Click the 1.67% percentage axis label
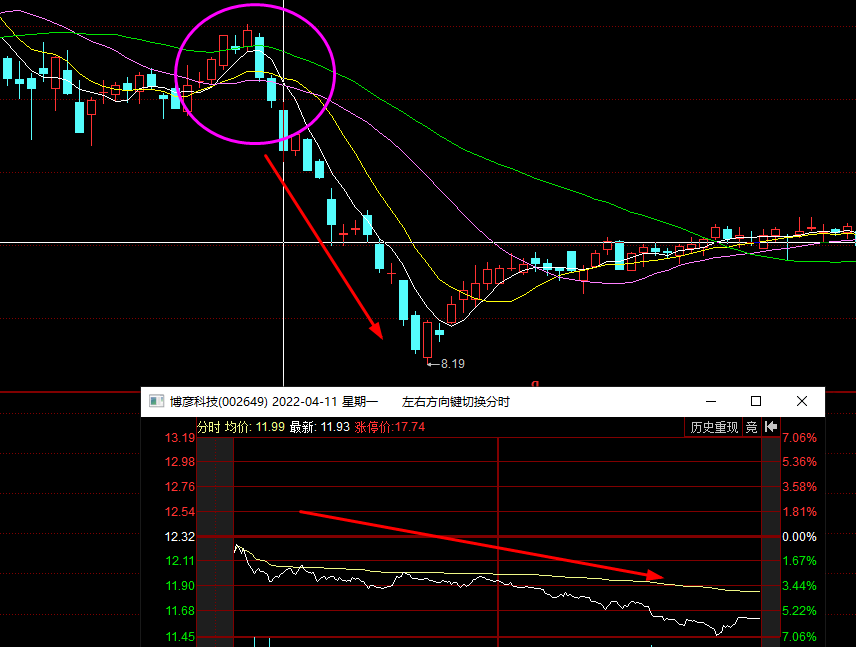 pyautogui.click(x=799, y=561)
